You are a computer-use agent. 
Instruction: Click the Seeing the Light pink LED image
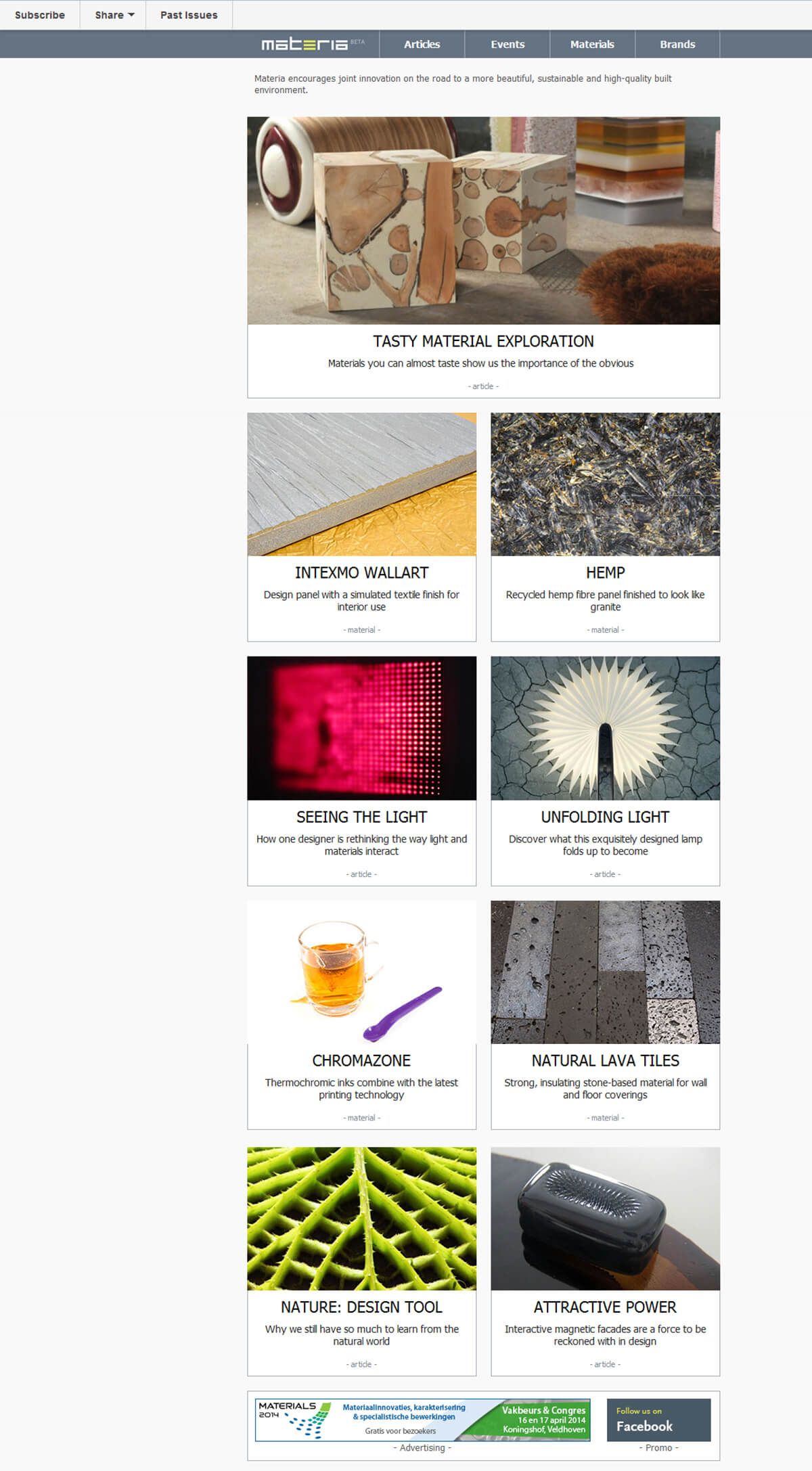point(361,728)
